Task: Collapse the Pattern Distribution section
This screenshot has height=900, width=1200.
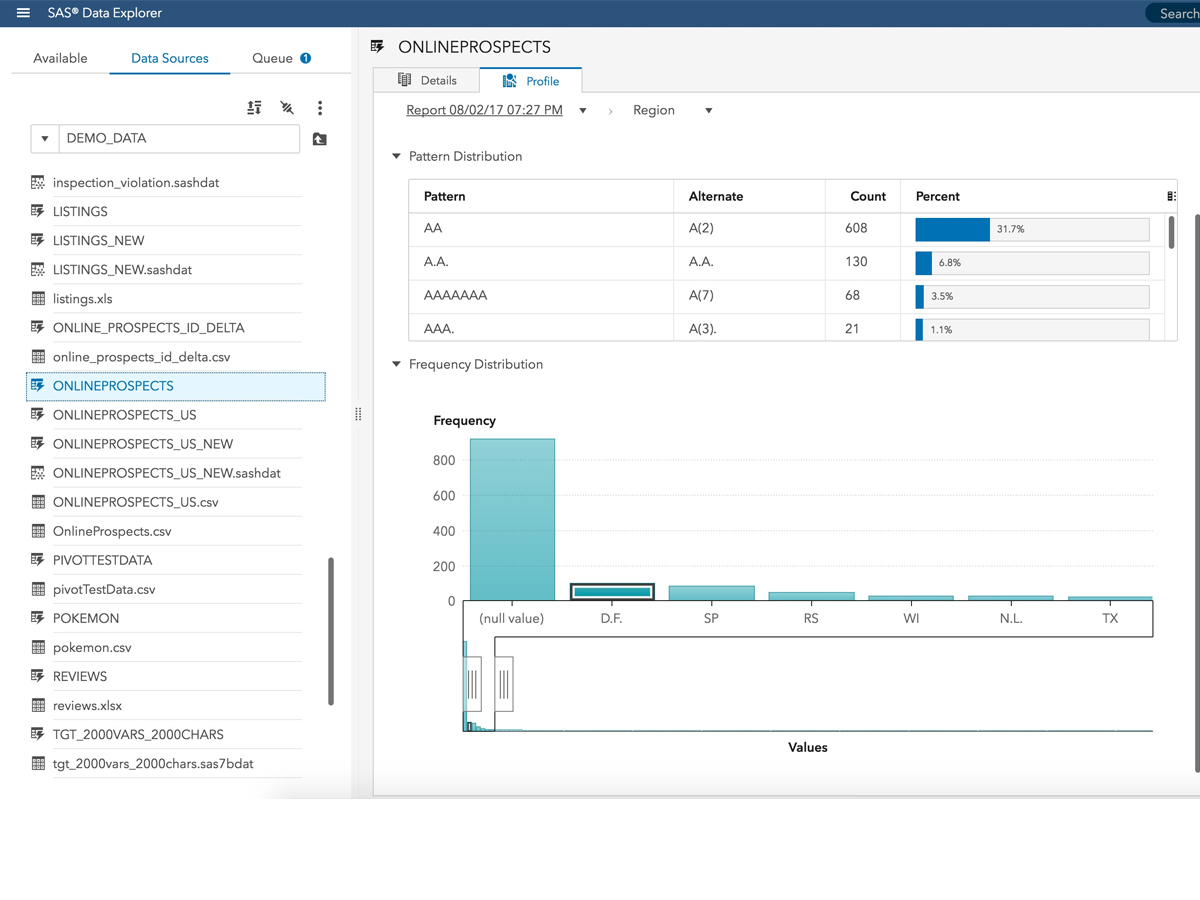Action: tap(397, 157)
